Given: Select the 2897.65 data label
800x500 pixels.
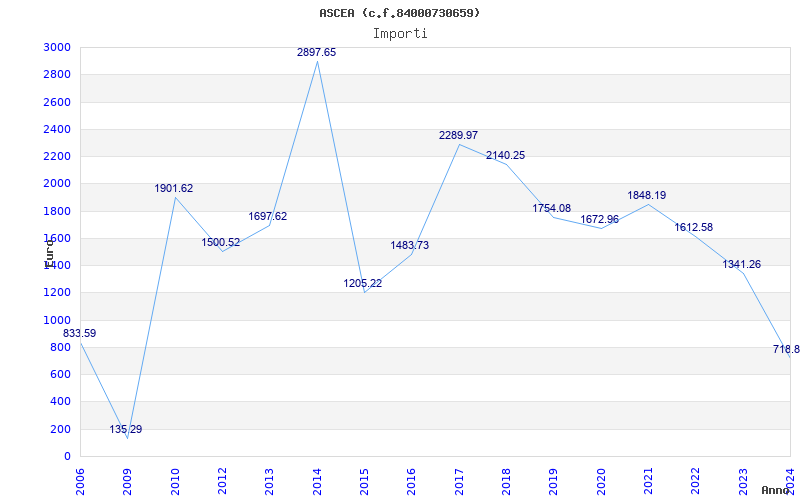Looking at the screenshot, I should pos(316,53).
